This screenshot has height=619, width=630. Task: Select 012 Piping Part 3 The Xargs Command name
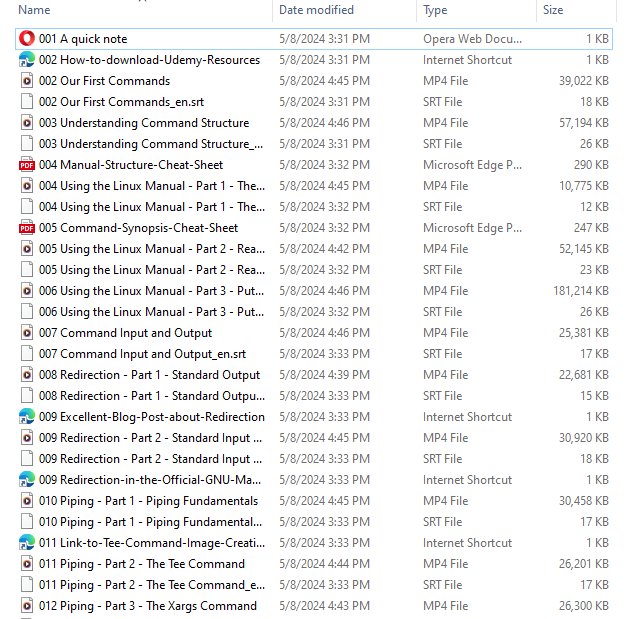click(148, 606)
